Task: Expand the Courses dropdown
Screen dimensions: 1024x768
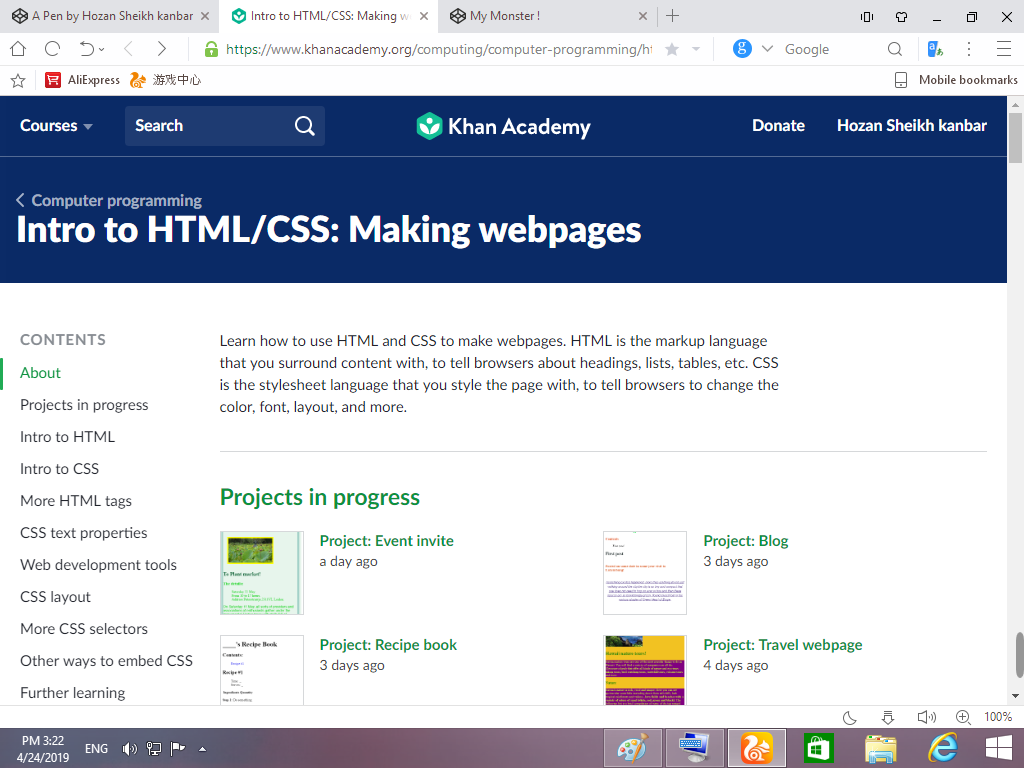Action: pos(56,125)
